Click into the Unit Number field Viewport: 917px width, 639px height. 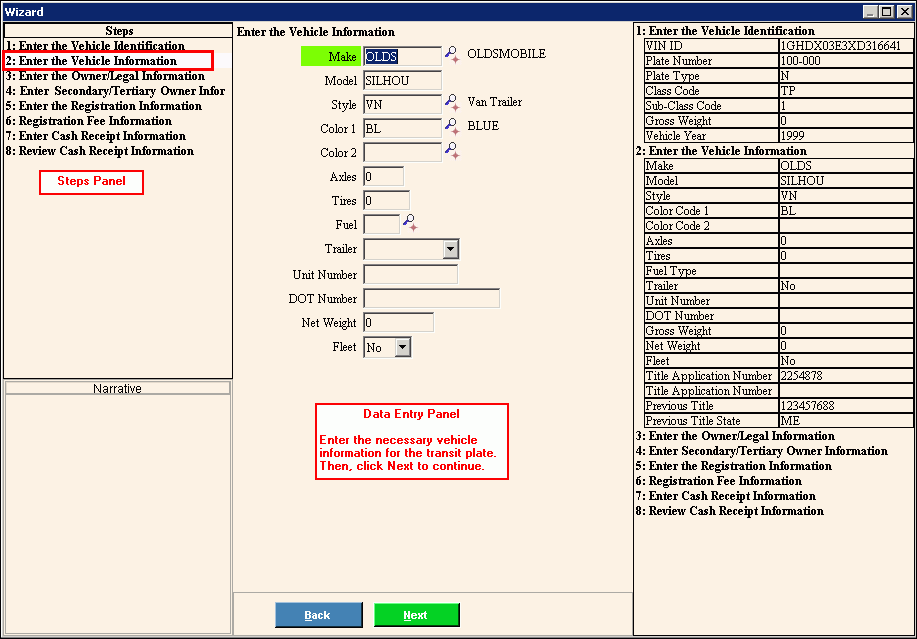(410, 274)
